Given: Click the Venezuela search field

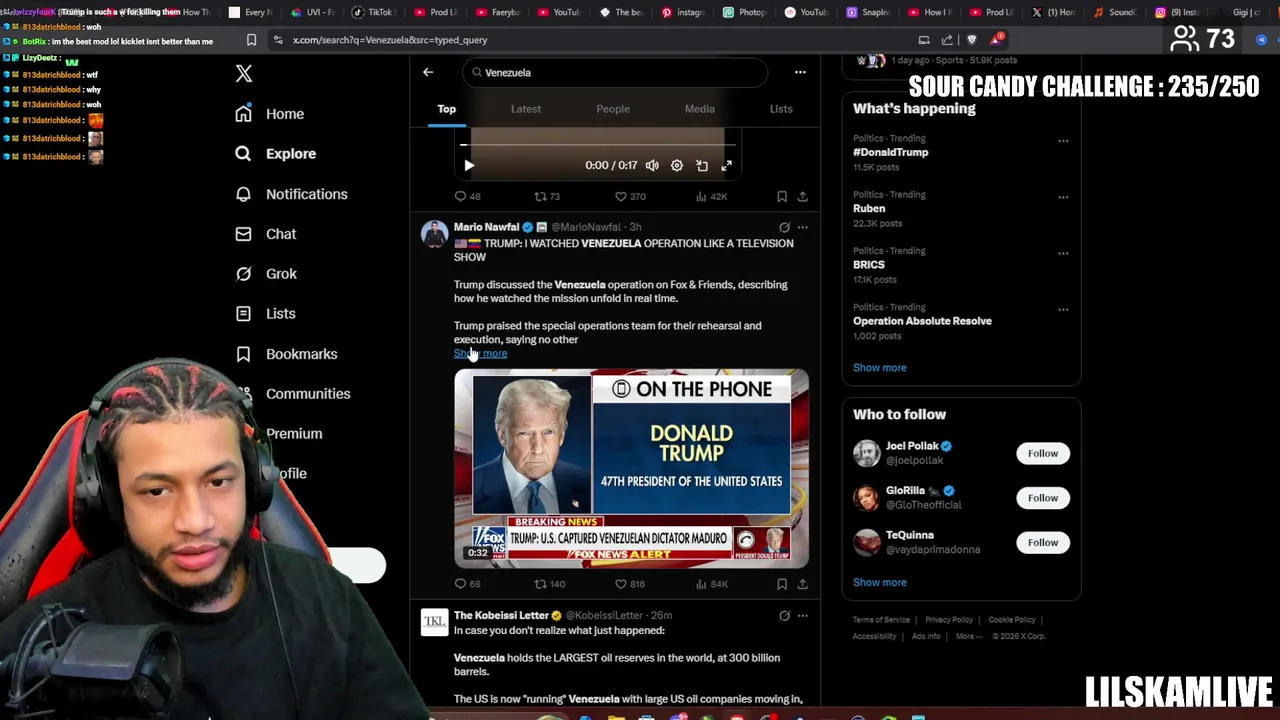Looking at the screenshot, I should pyautogui.click(x=615, y=72).
